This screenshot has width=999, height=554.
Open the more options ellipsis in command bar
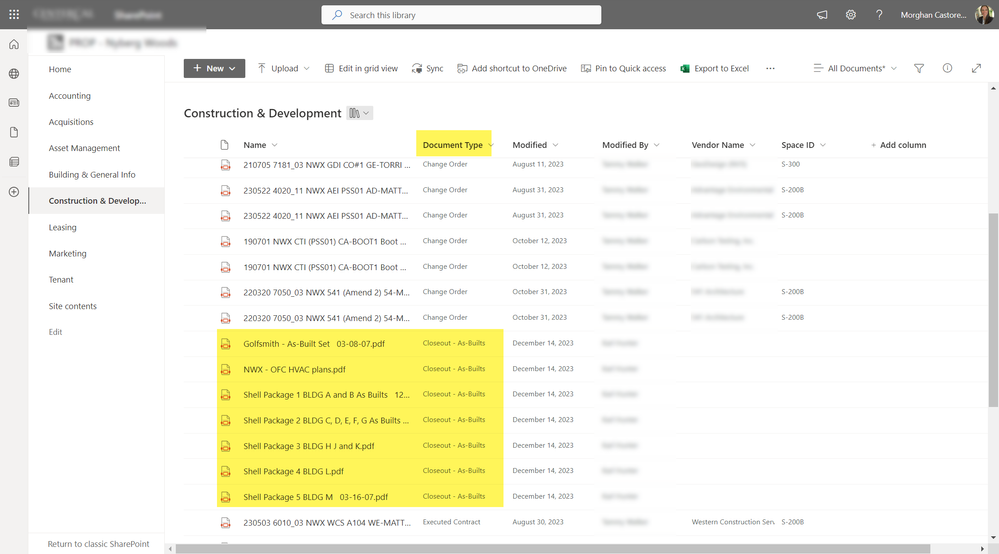(x=770, y=68)
